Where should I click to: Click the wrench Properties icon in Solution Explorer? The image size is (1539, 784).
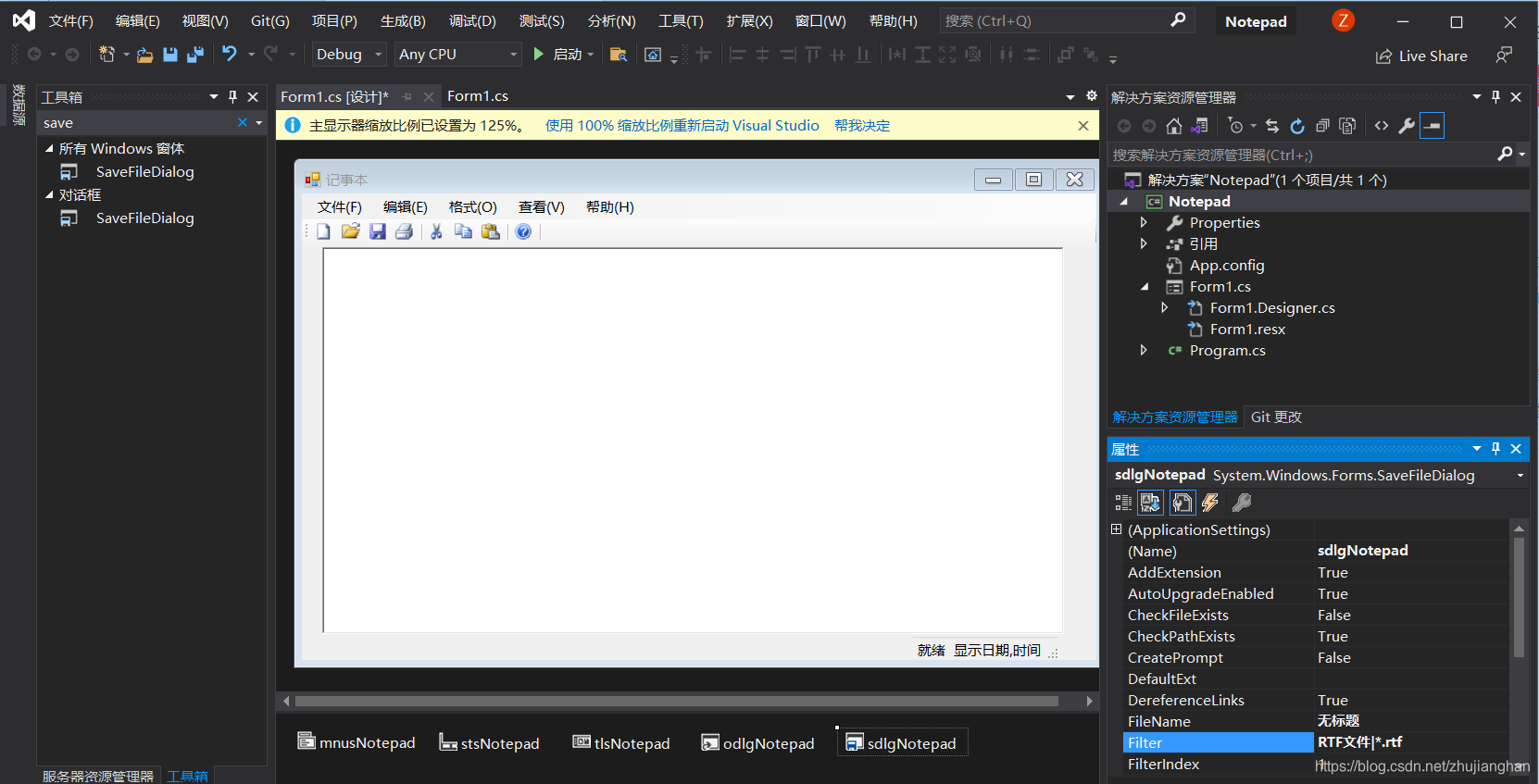click(x=1407, y=126)
